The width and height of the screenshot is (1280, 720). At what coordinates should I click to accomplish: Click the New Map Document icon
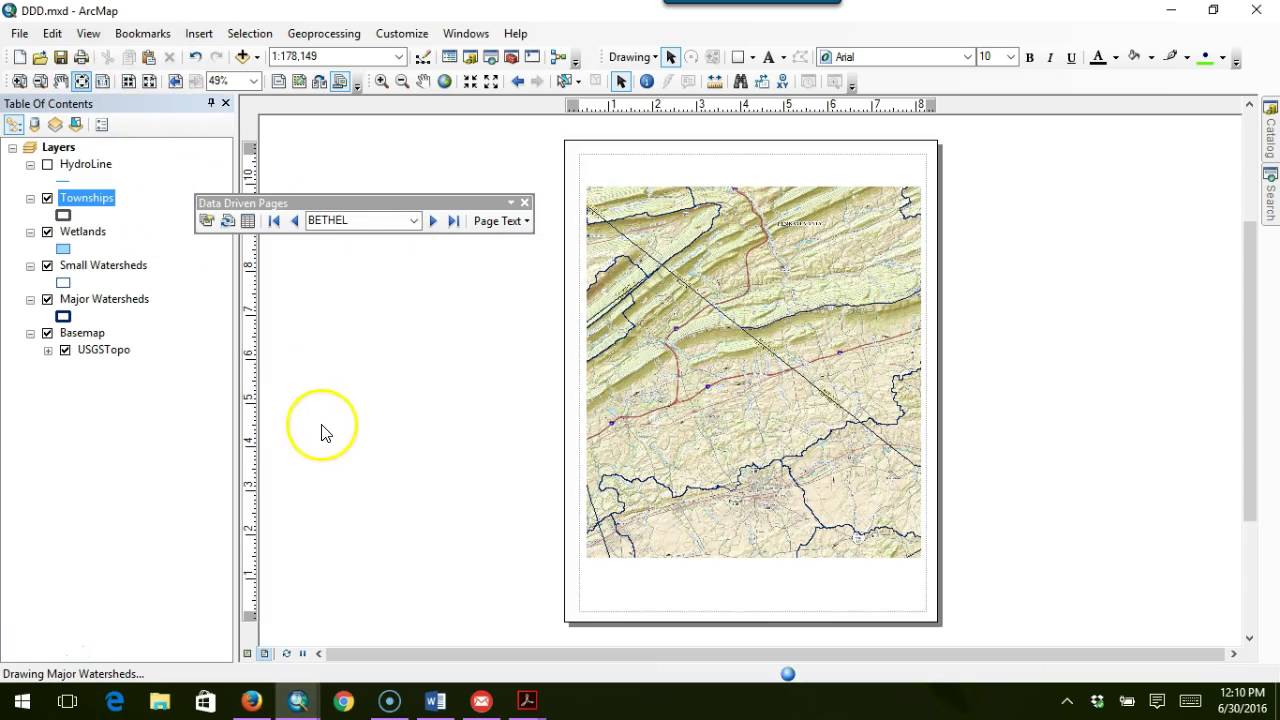[19, 57]
